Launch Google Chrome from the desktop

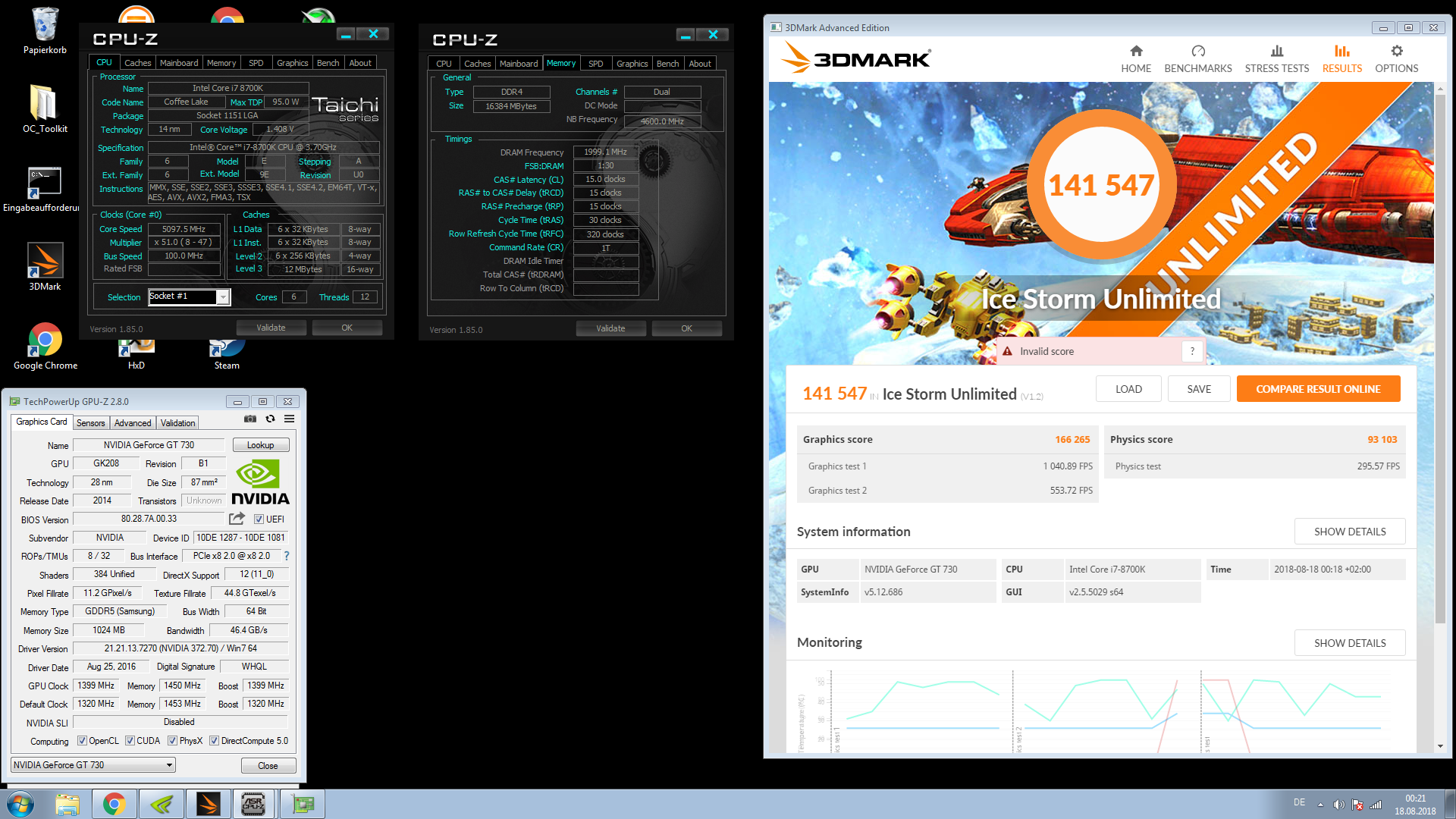pyautogui.click(x=45, y=347)
